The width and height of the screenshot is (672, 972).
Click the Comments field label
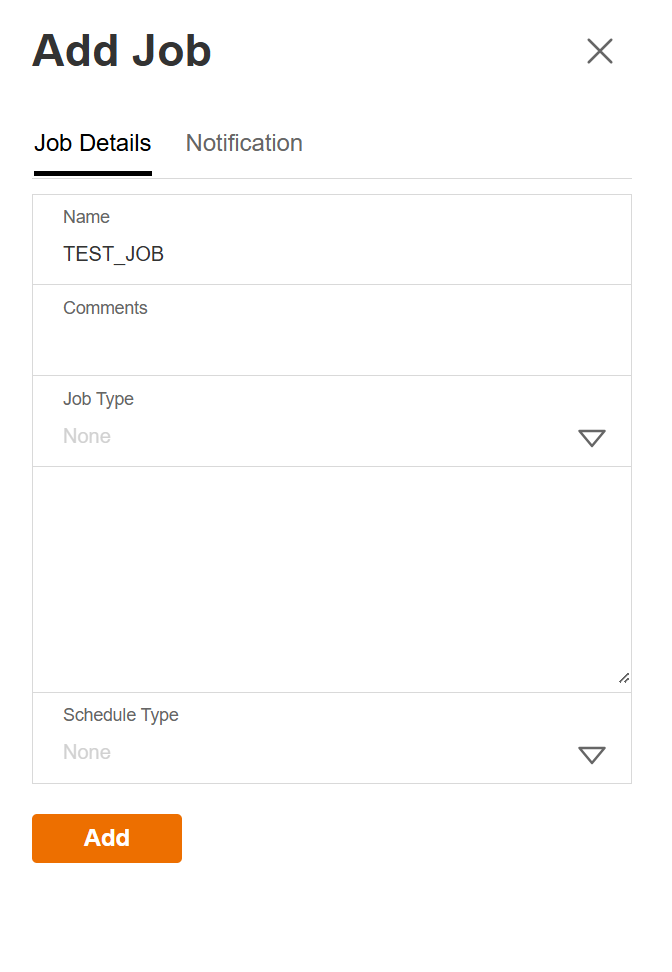point(105,308)
